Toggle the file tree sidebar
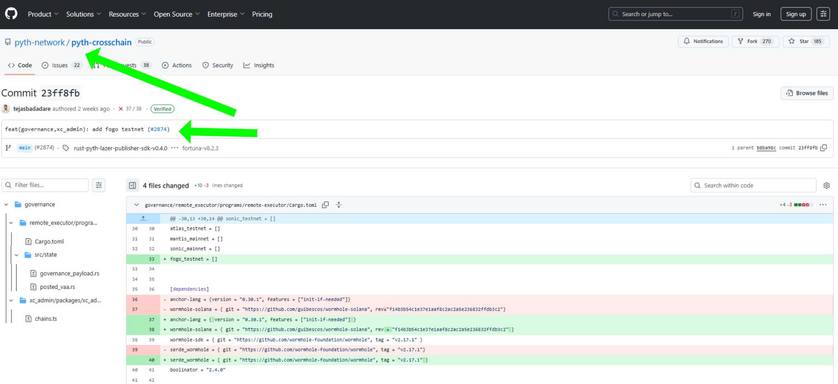Screen dimensions: 838x384 coord(133,185)
